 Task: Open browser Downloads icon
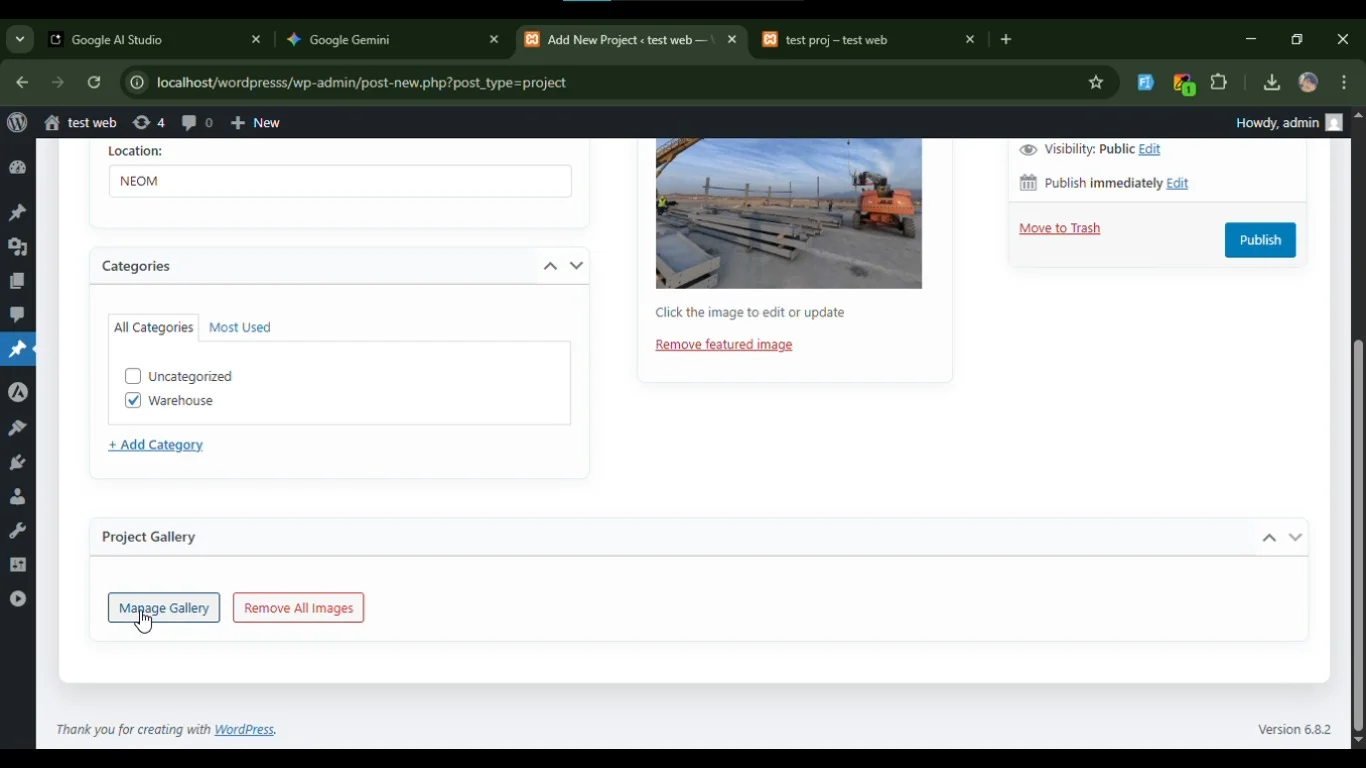coord(1272,83)
